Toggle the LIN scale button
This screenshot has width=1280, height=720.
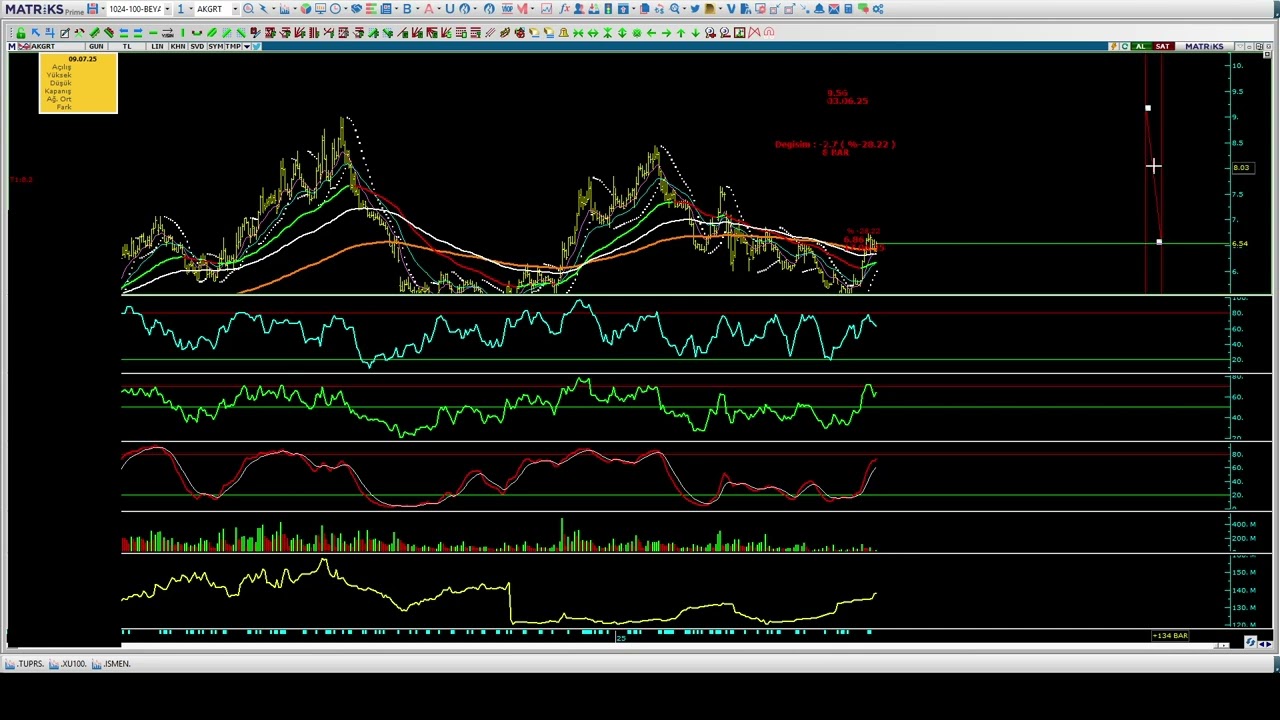tap(157, 47)
